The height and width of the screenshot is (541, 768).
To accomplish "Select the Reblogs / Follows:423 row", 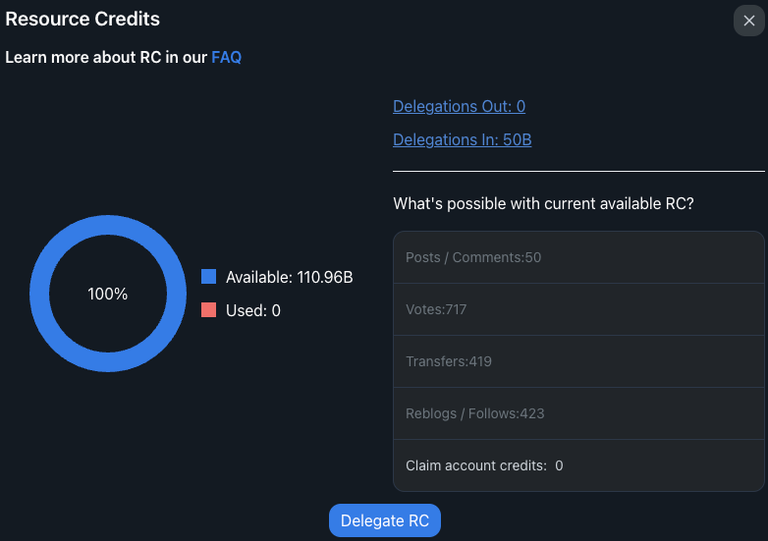I will click(578, 413).
